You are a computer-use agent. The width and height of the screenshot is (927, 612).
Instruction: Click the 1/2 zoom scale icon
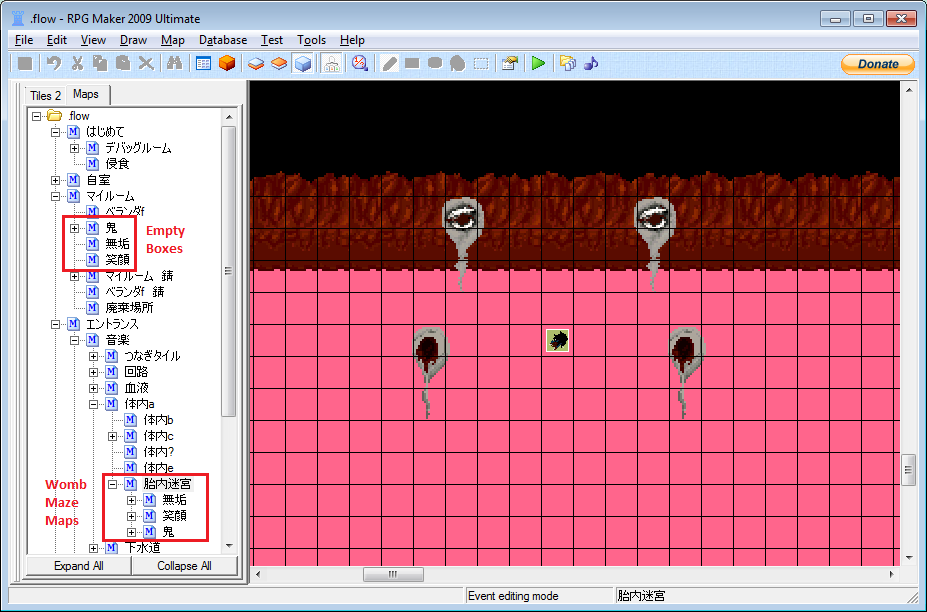[x=360, y=63]
